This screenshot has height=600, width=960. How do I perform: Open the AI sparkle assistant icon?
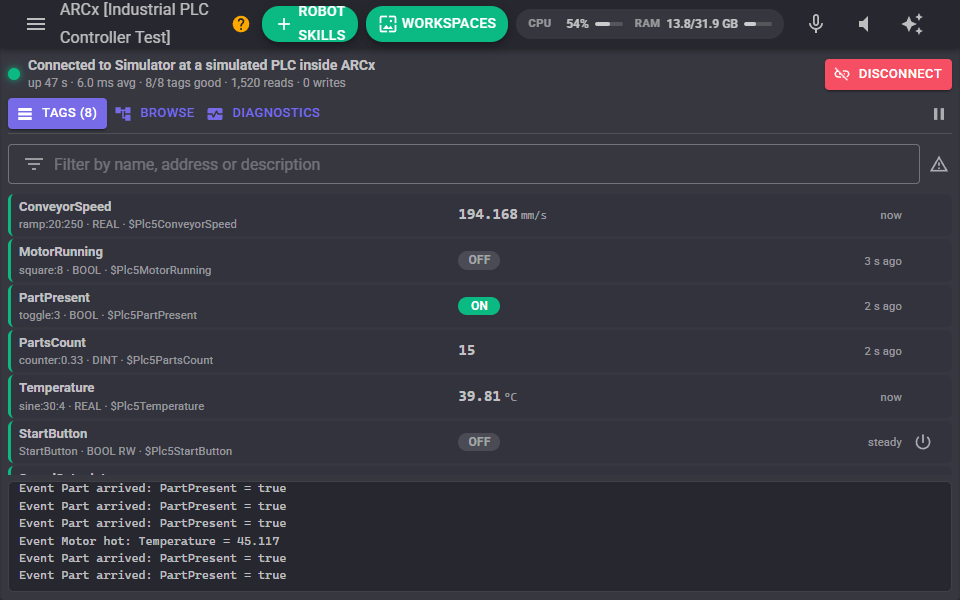[x=912, y=24]
